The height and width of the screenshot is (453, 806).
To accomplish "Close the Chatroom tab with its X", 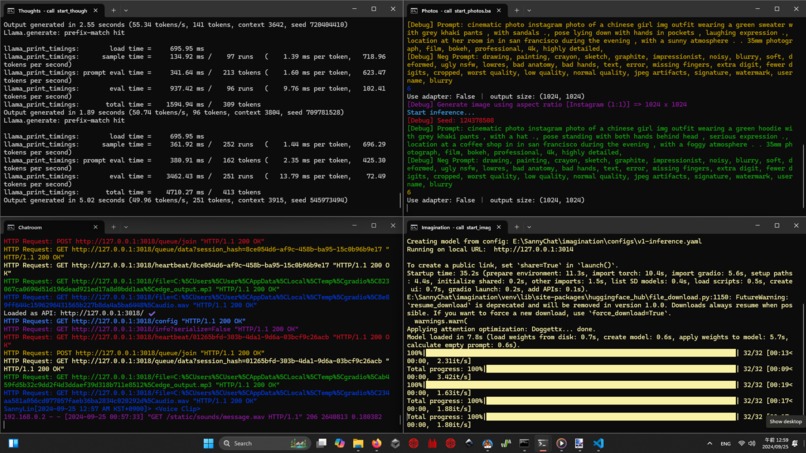I will pos(95,227).
